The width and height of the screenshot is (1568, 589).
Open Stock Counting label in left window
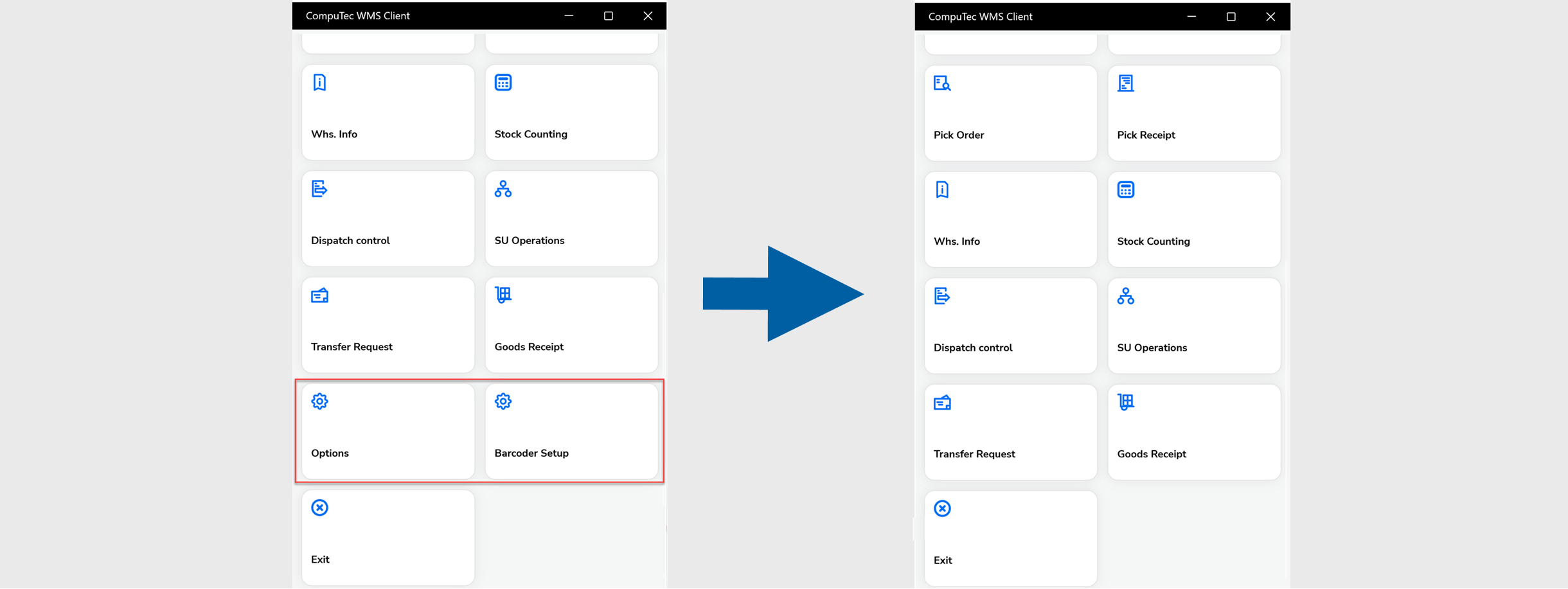[x=531, y=134]
